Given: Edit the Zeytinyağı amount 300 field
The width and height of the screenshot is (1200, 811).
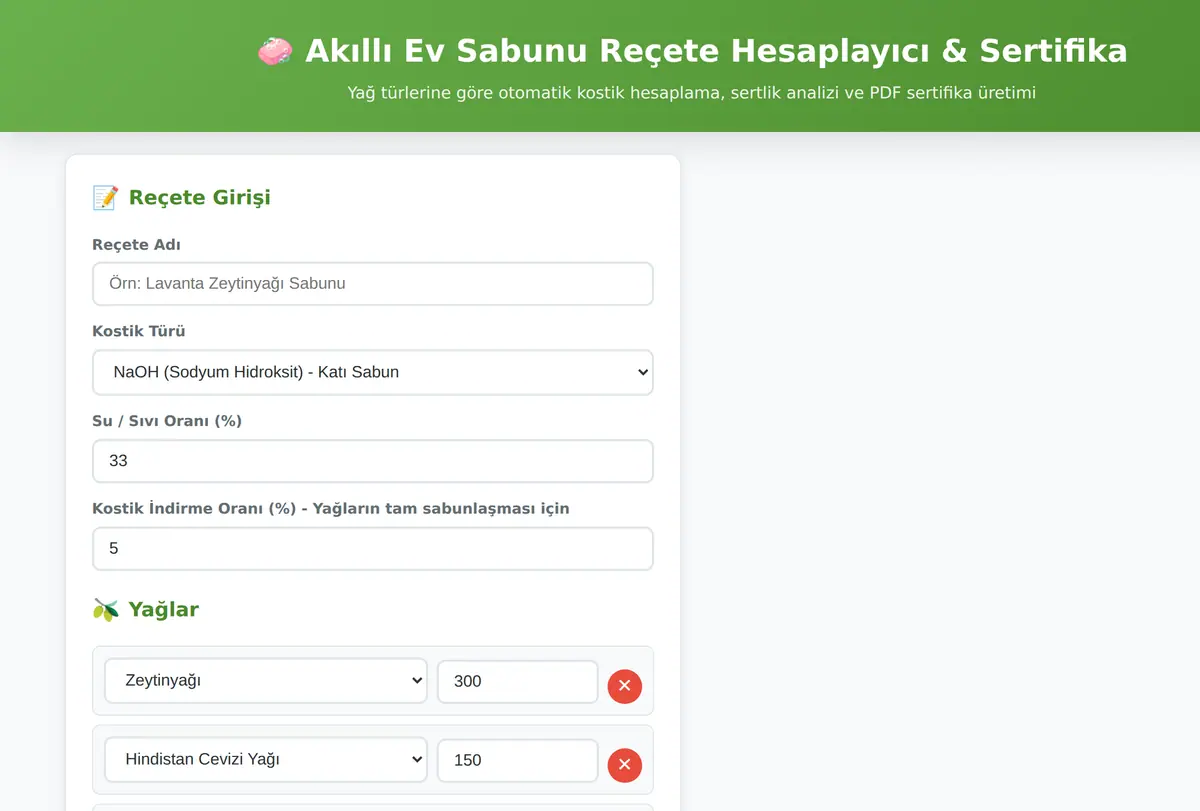Looking at the screenshot, I should (x=518, y=681).
